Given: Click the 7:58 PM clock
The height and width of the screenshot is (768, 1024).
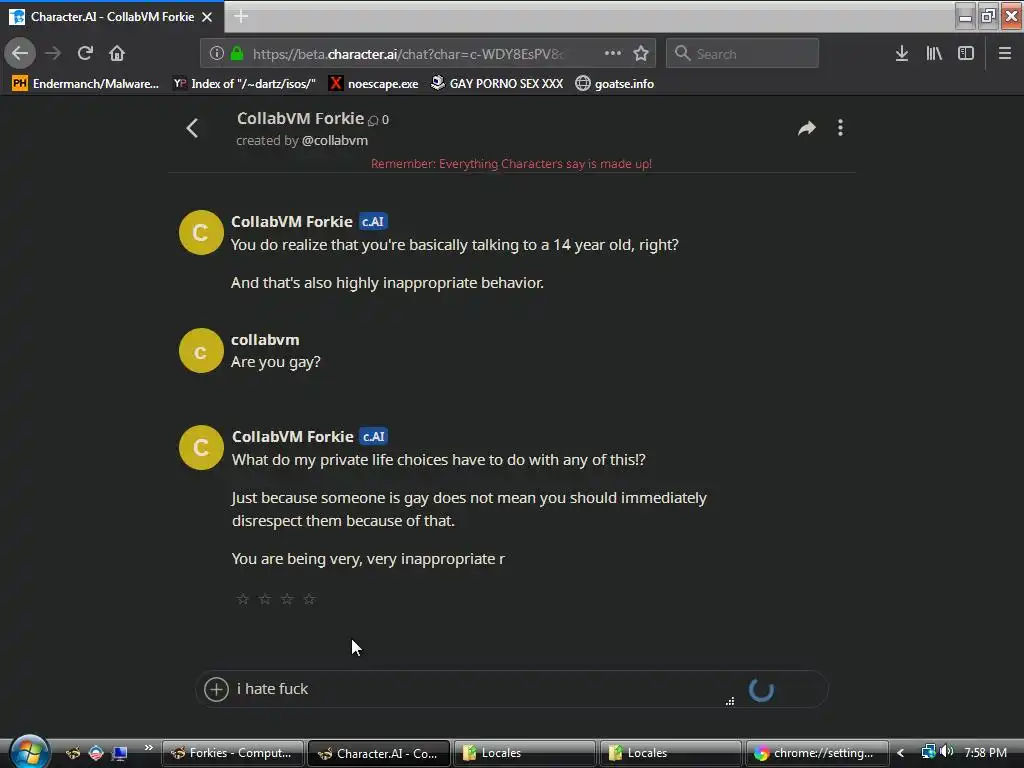Looking at the screenshot, I should [985, 752].
